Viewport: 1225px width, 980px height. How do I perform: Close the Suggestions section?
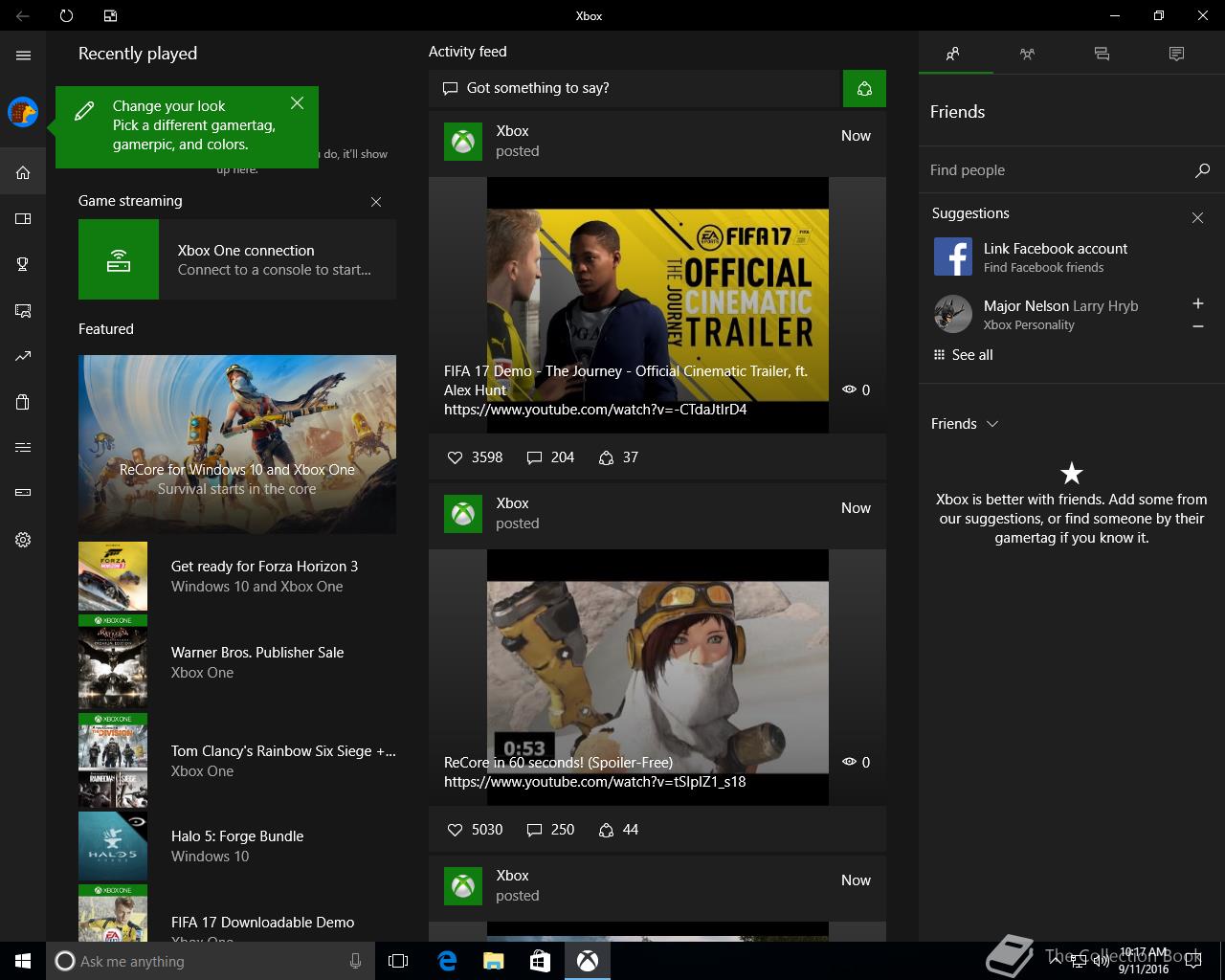[1197, 218]
